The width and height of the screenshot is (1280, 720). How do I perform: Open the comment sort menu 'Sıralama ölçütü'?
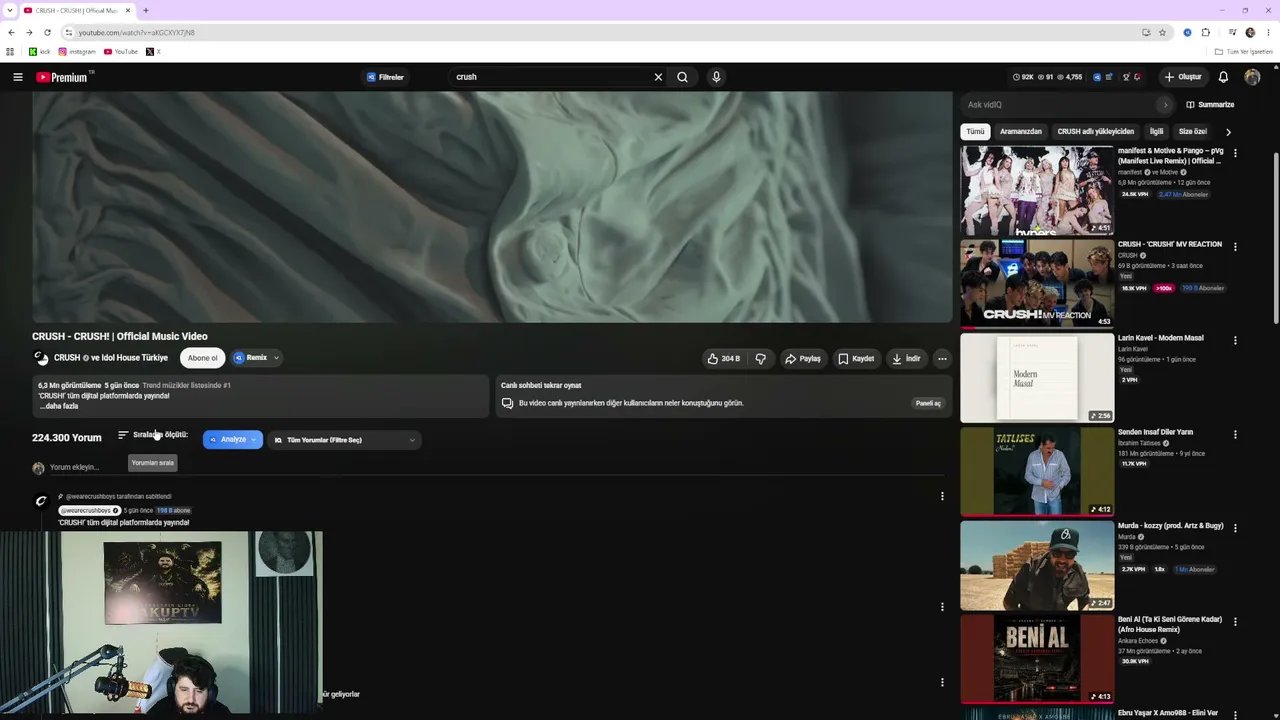153,435
